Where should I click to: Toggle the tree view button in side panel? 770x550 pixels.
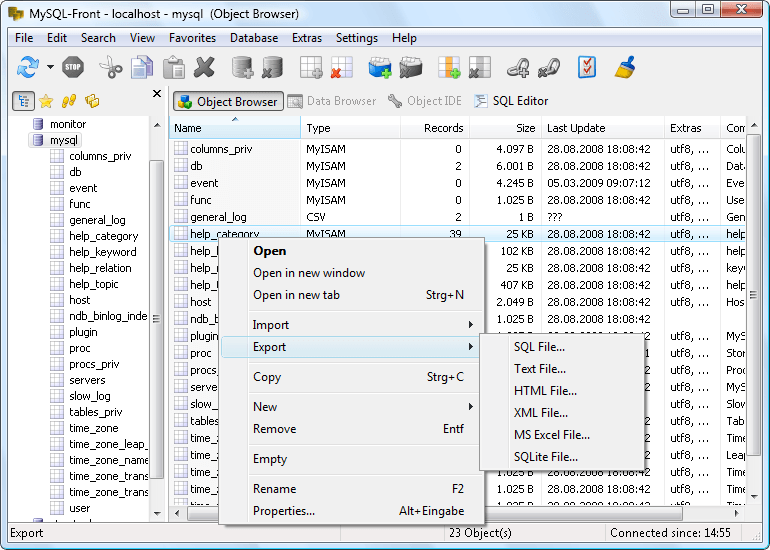(23, 101)
